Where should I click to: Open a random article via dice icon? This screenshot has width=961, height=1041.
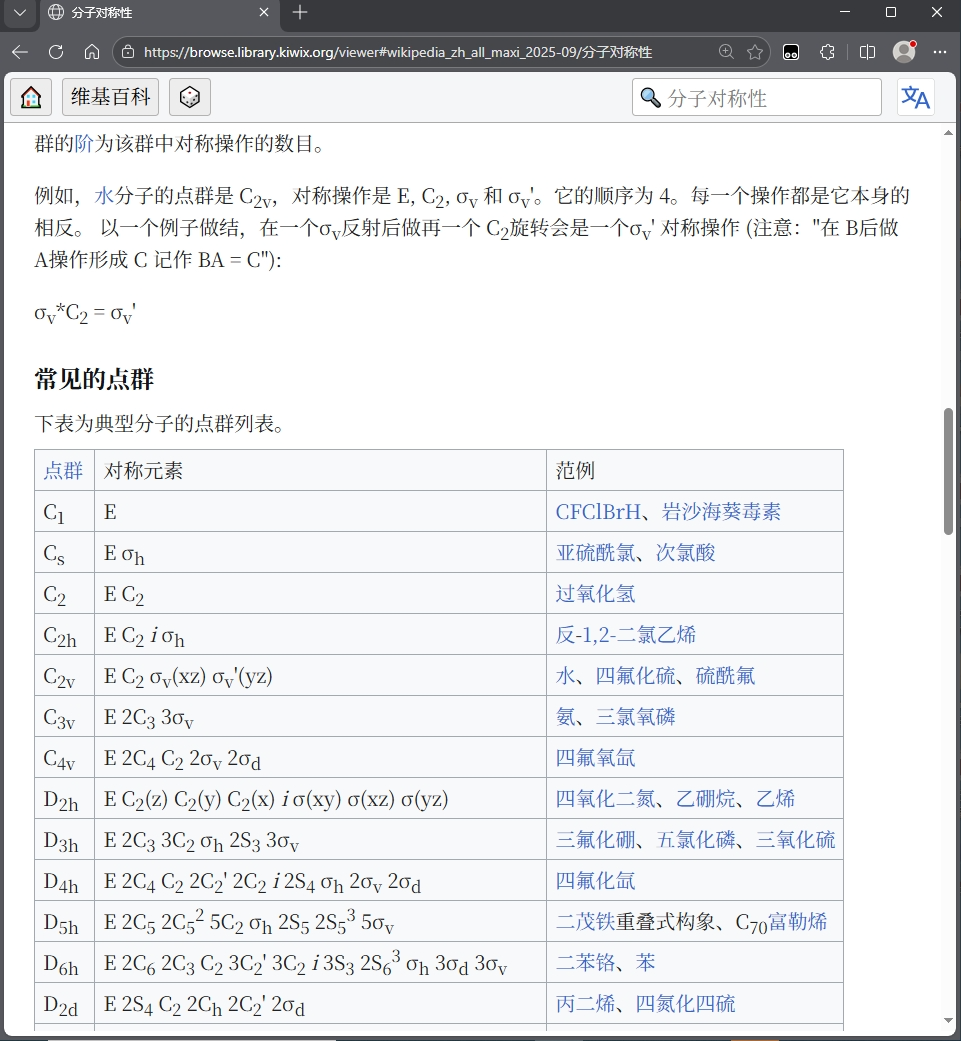pos(189,97)
